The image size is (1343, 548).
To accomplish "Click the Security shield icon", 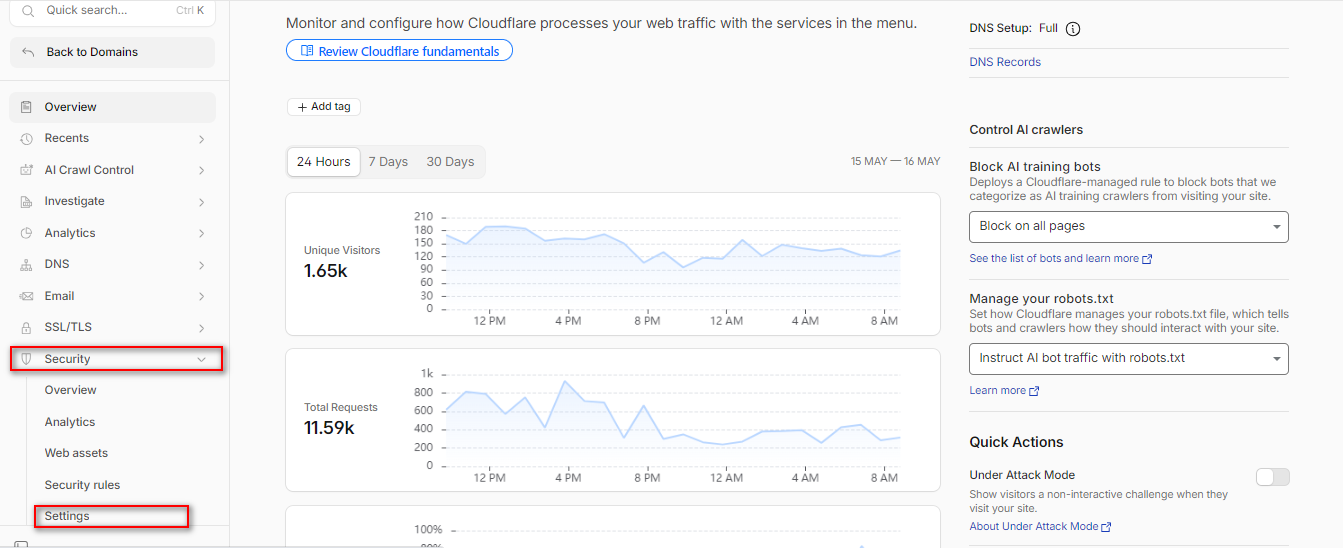I will point(27,359).
